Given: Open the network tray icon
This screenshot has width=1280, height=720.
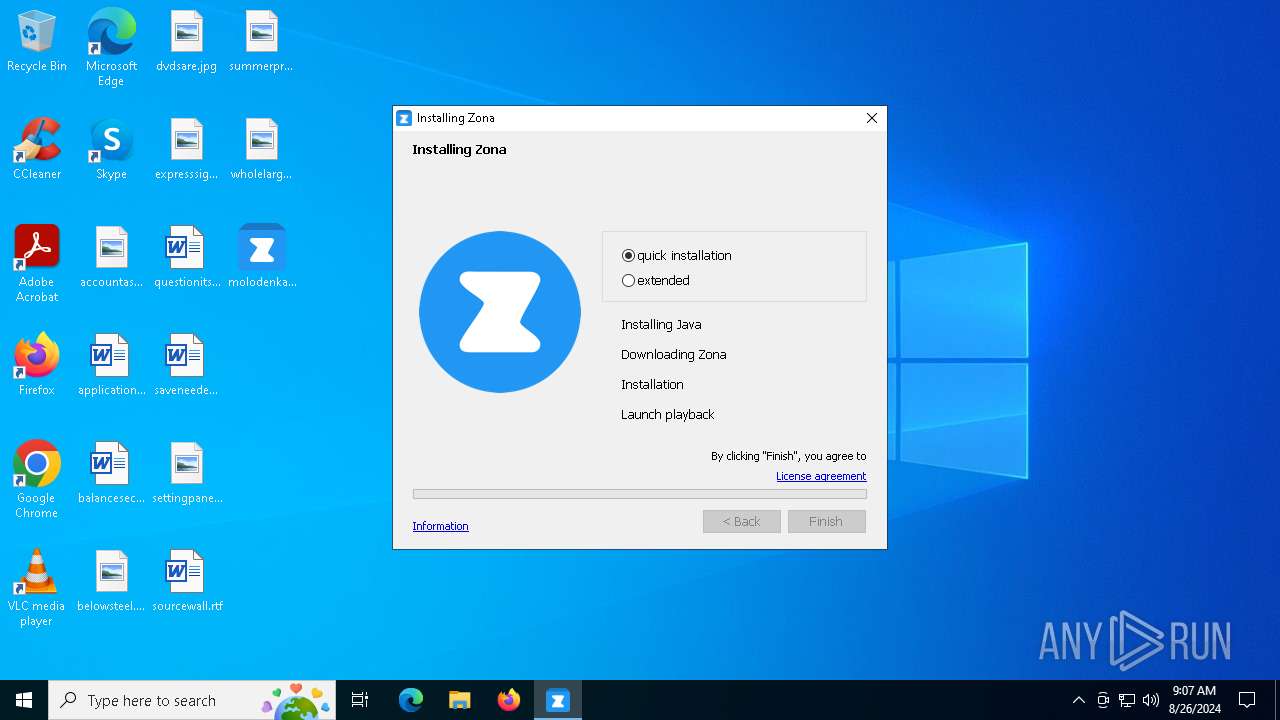Looking at the screenshot, I should coord(1127,700).
